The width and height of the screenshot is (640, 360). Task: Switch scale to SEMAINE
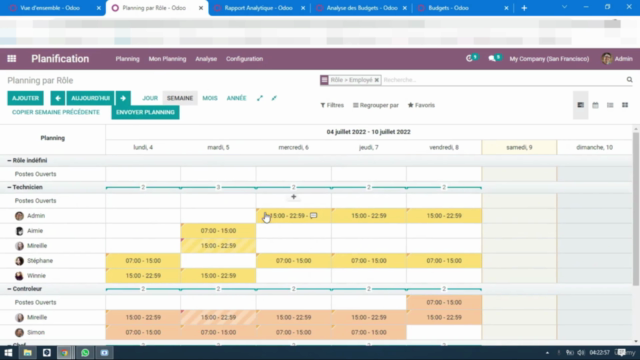[180, 98]
